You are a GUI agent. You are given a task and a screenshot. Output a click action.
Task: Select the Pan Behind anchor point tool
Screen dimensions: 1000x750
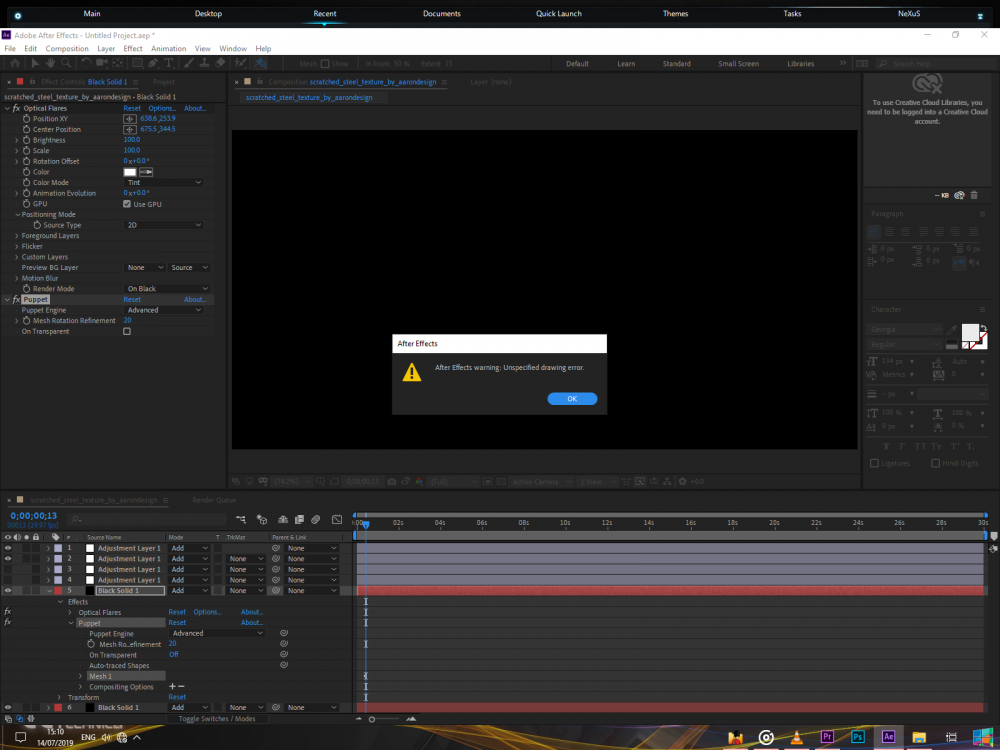tap(117, 63)
